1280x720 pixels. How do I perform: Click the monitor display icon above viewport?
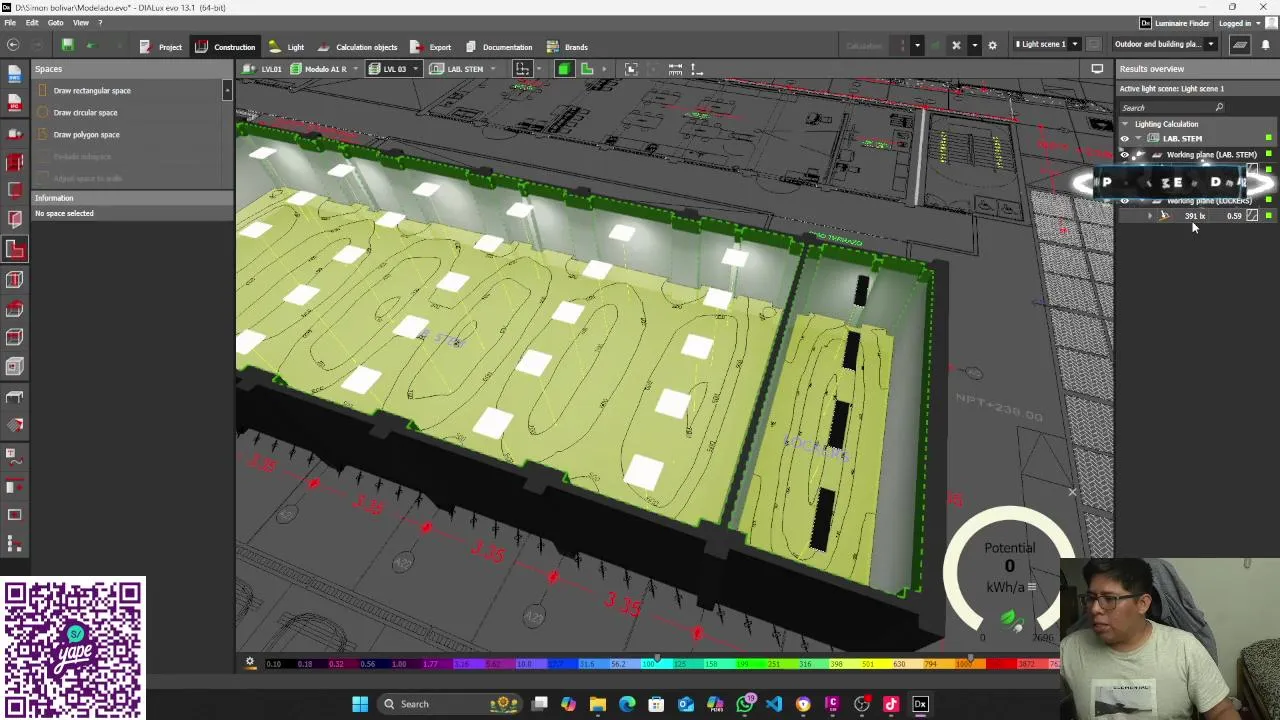[1097, 69]
